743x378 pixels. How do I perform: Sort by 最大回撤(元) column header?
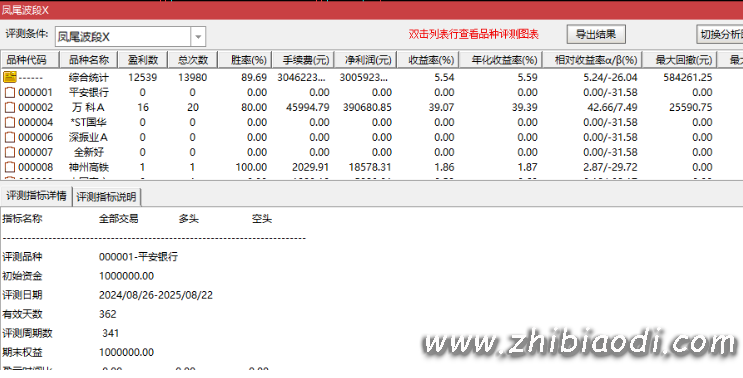(680, 60)
